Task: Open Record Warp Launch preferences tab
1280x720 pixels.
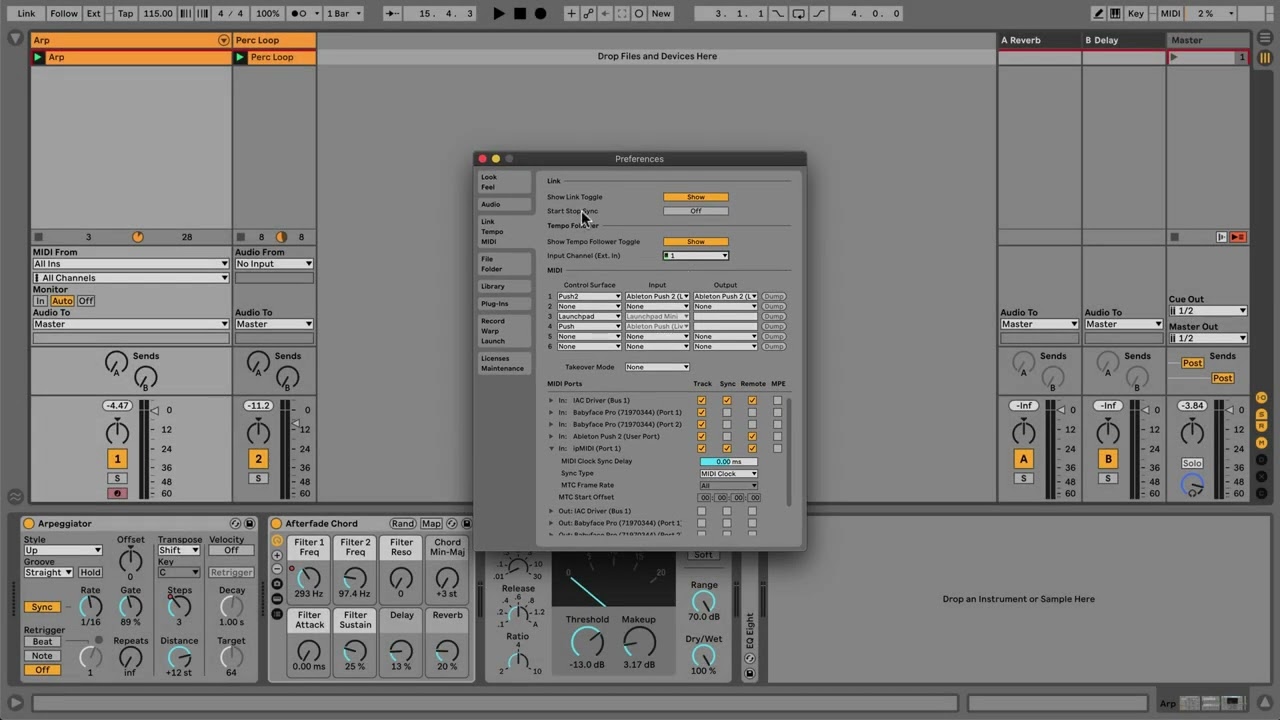Action: pos(502,331)
